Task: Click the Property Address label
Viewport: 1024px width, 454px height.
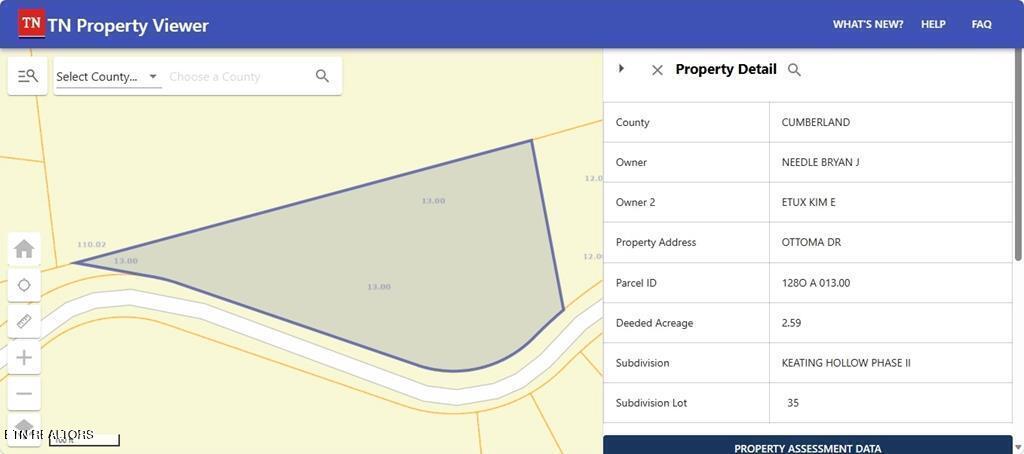Action: point(656,242)
